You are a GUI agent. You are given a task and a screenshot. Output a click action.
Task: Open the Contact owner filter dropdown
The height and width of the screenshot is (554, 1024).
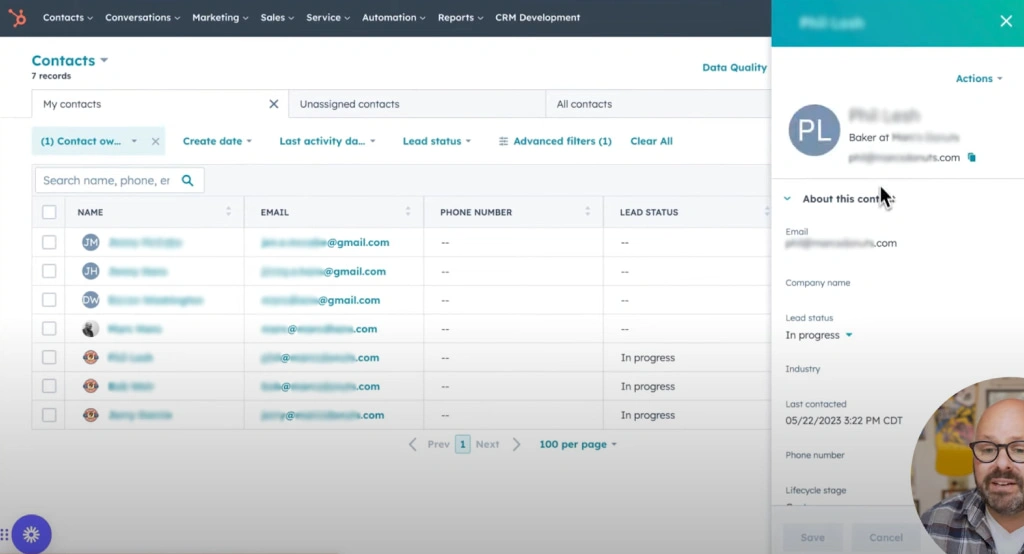tap(88, 141)
